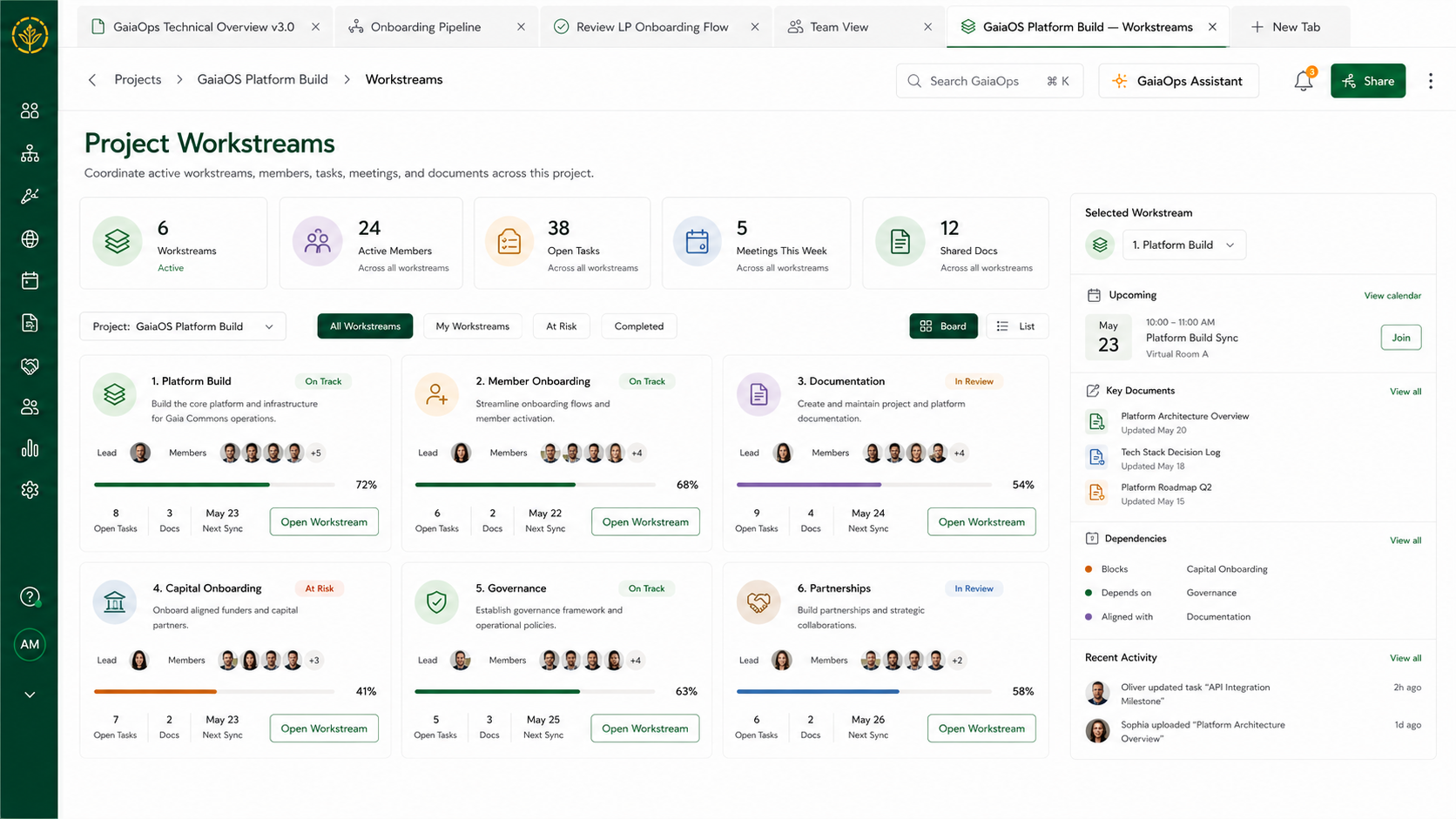Click Platform Build 72% progress bar
1456x819 pixels.
pyautogui.click(x=214, y=485)
